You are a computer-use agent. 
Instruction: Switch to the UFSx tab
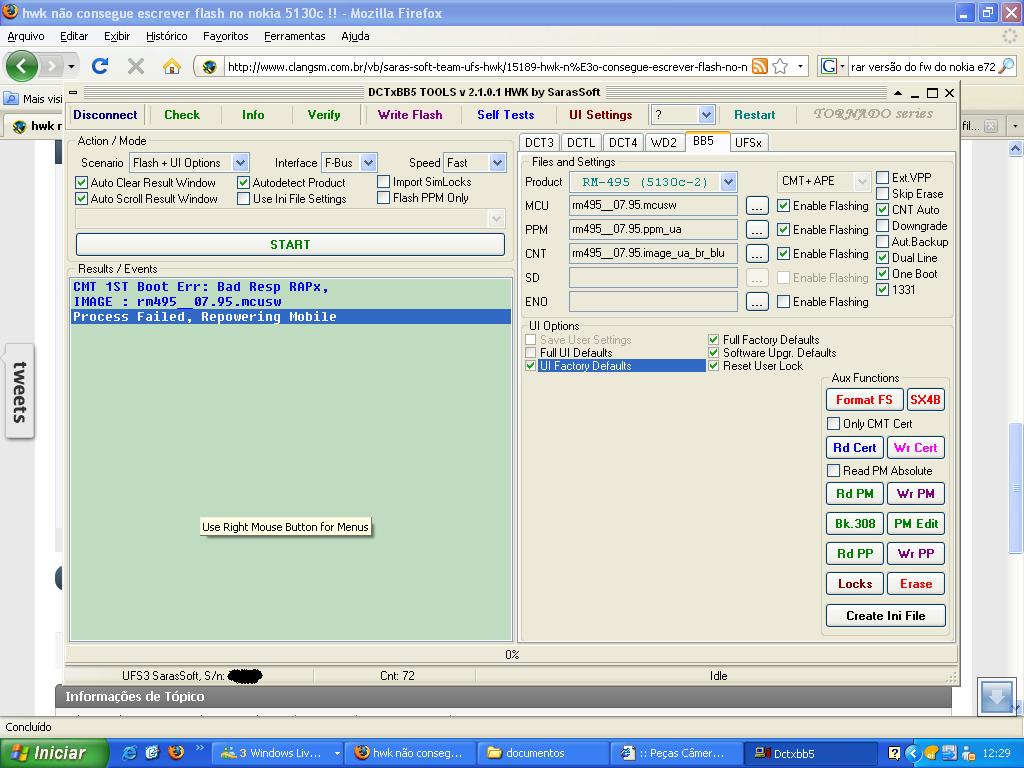coord(748,142)
